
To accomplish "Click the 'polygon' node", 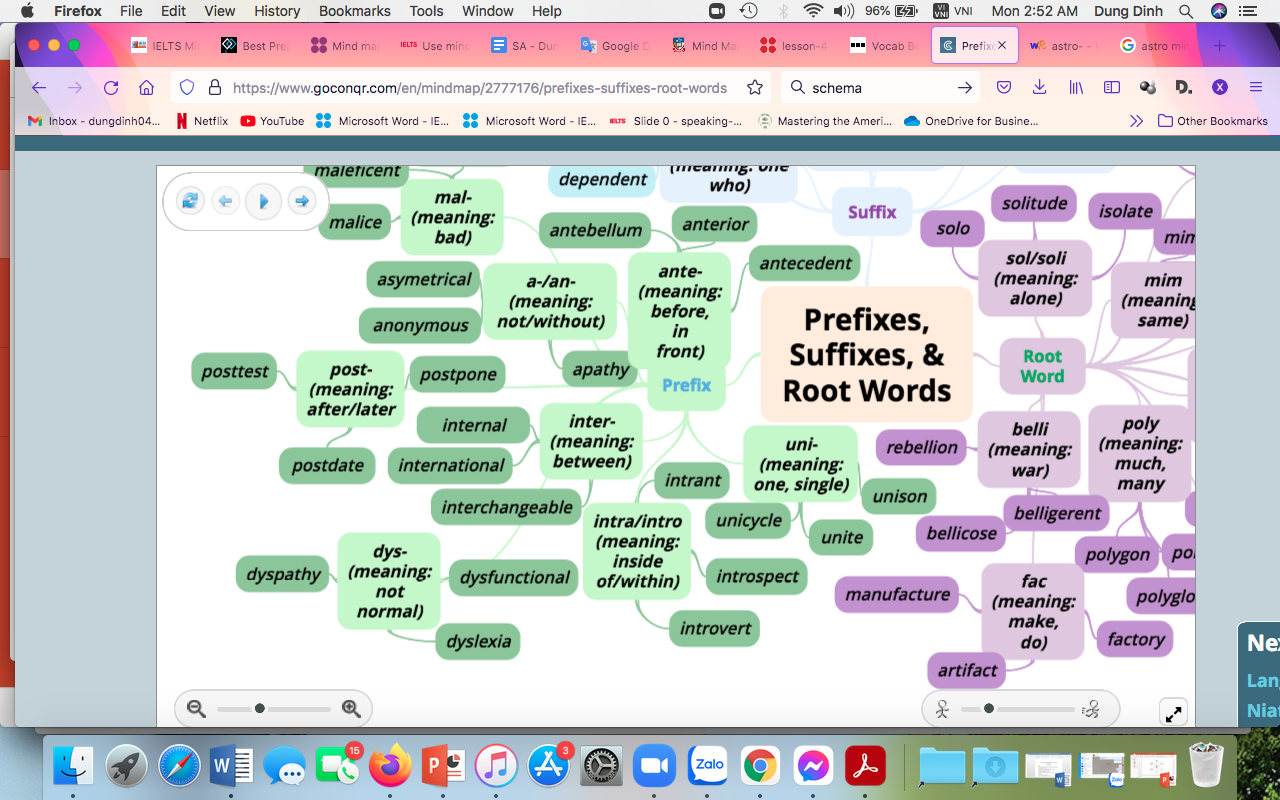I will click(x=1117, y=554).
